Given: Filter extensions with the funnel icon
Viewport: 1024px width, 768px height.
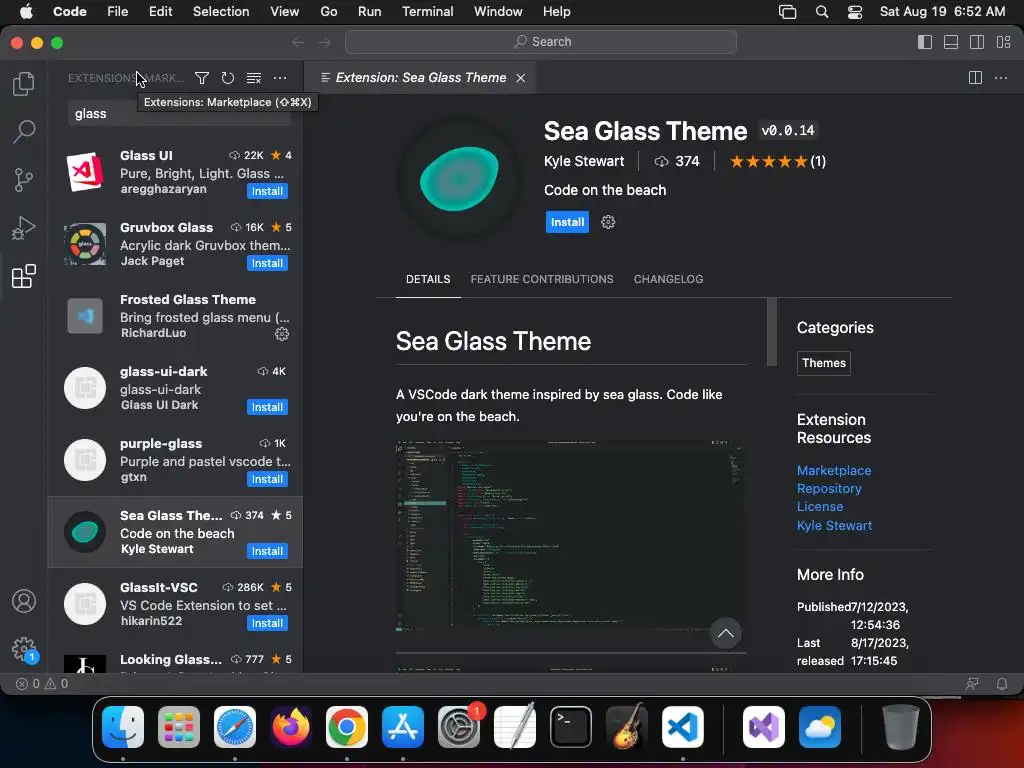Looking at the screenshot, I should (202, 78).
